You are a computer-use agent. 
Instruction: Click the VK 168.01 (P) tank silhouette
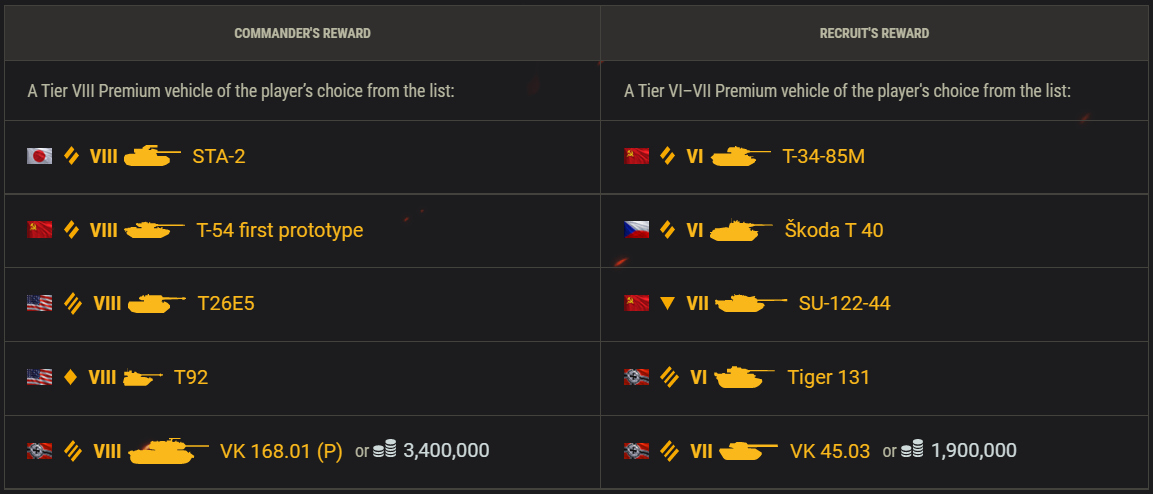click(x=168, y=450)
